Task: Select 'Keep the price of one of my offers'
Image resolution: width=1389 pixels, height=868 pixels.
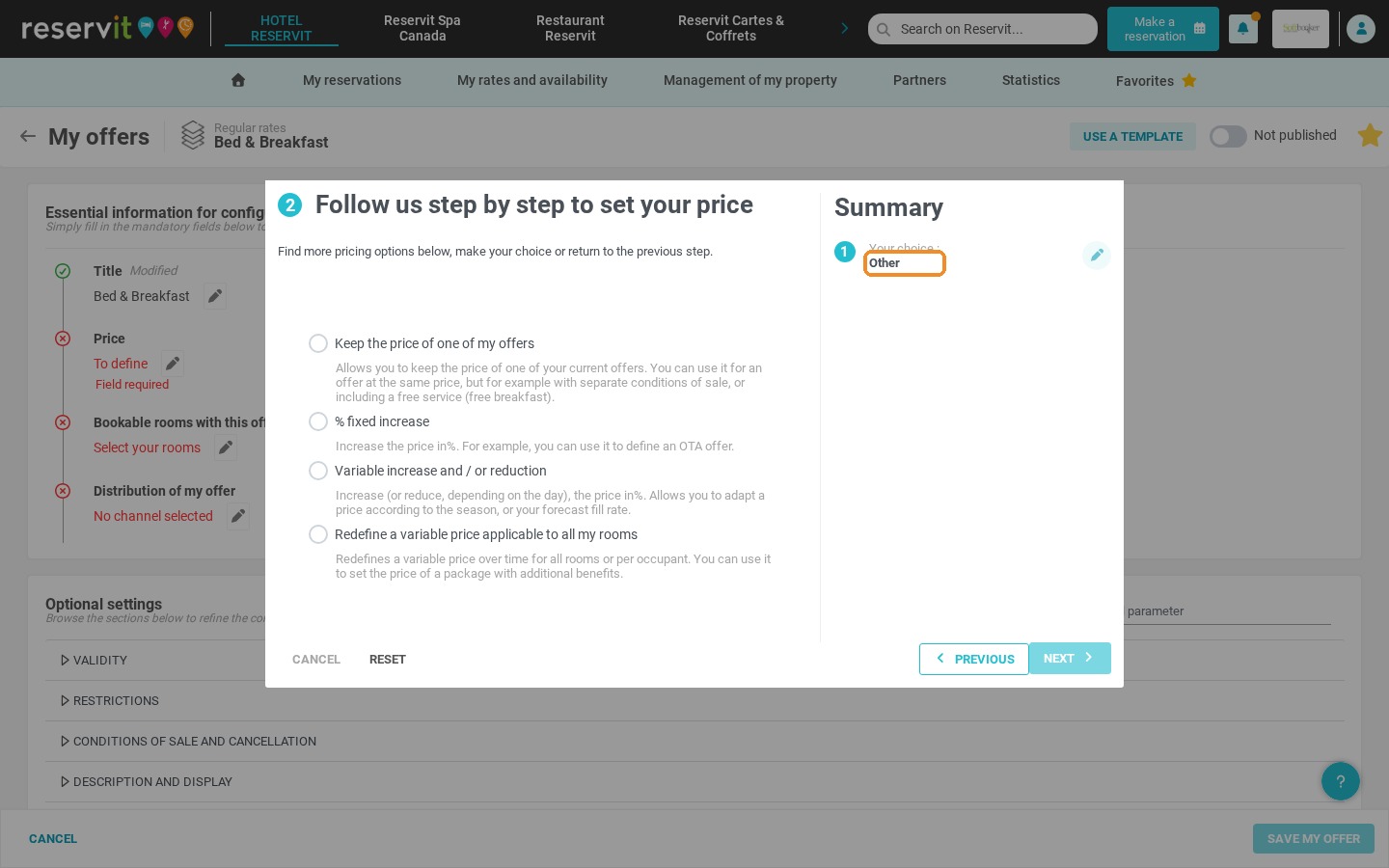Action: tap(318, 343)
